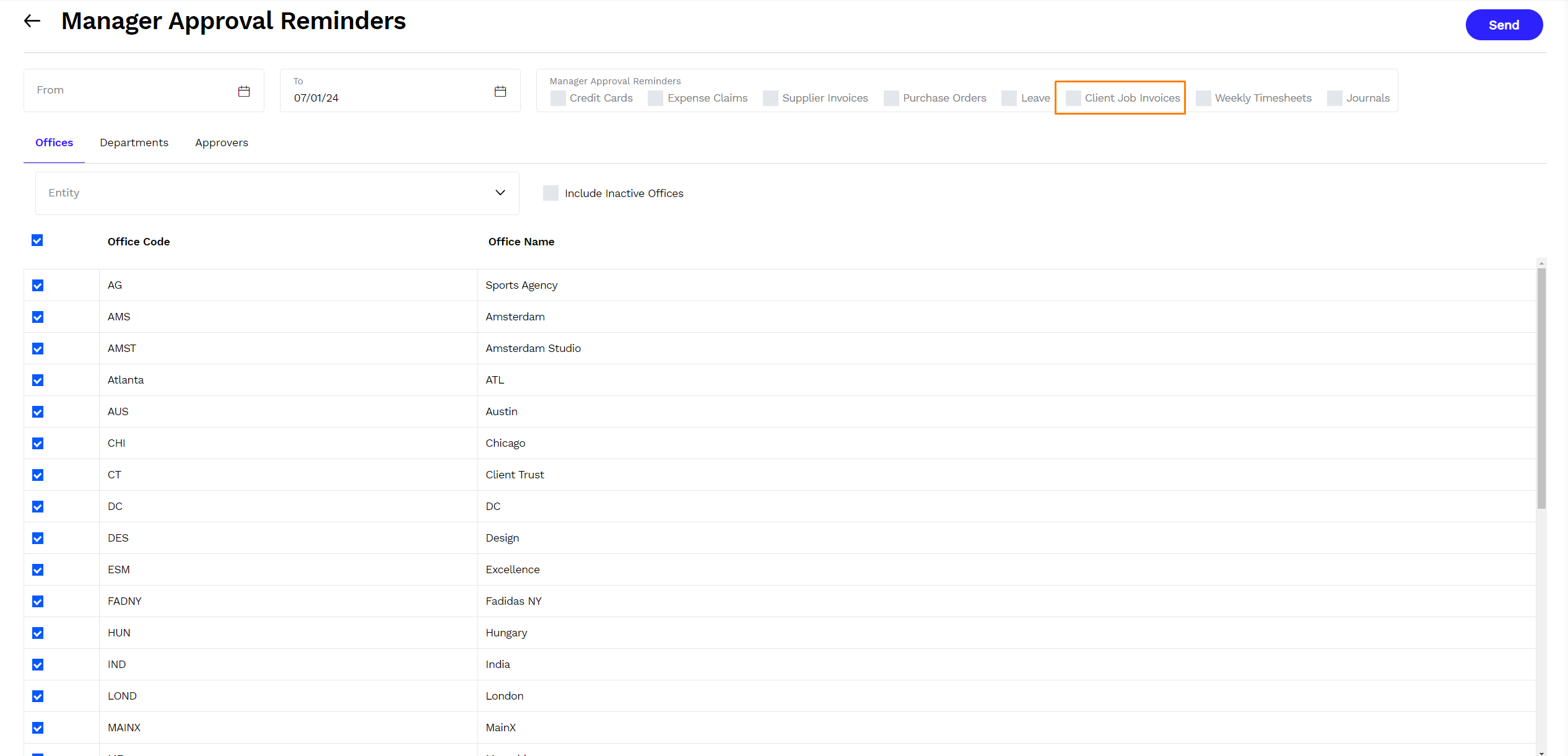Select the Excellence office name
The height and width of the screenshot is (756, 1568).
pyautogui.click(x=1006, y=569)
